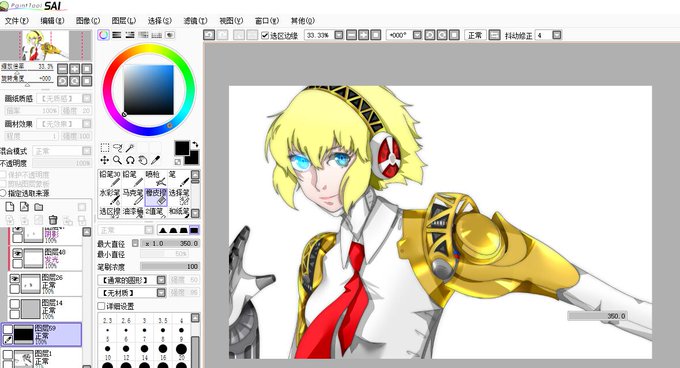Open rotation angle dropdown in toolbar
Image resolution: width=680 pixels, height=368 pixels.
tap(417, 35)
